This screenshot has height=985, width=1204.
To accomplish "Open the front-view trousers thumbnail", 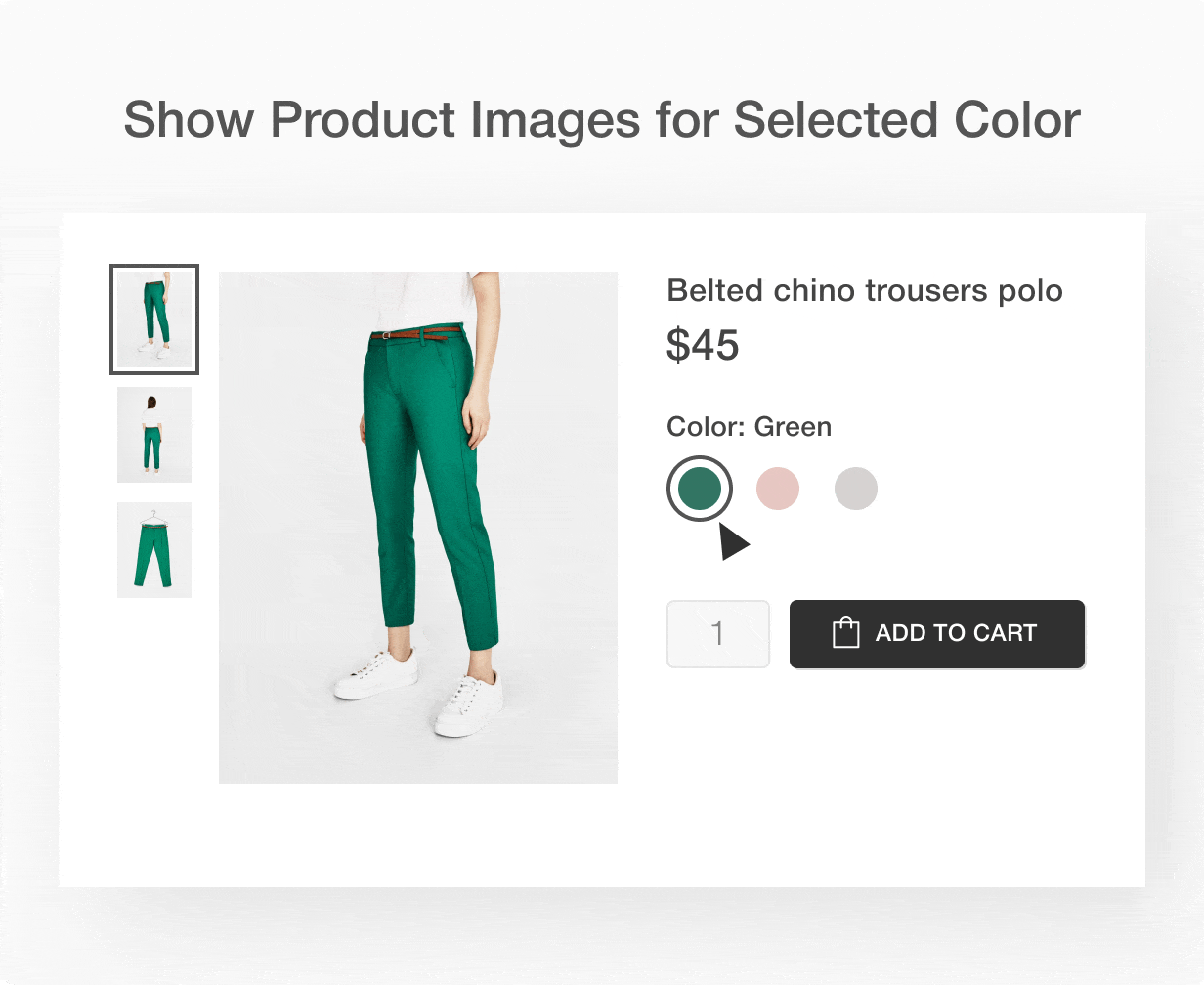I will coord(154,320).
